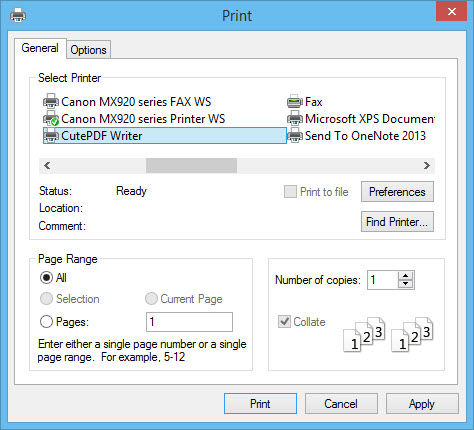Click the 'CutePDF Writer' name
The width and height of the screenshot is (474, 430).
coord(102,136)
